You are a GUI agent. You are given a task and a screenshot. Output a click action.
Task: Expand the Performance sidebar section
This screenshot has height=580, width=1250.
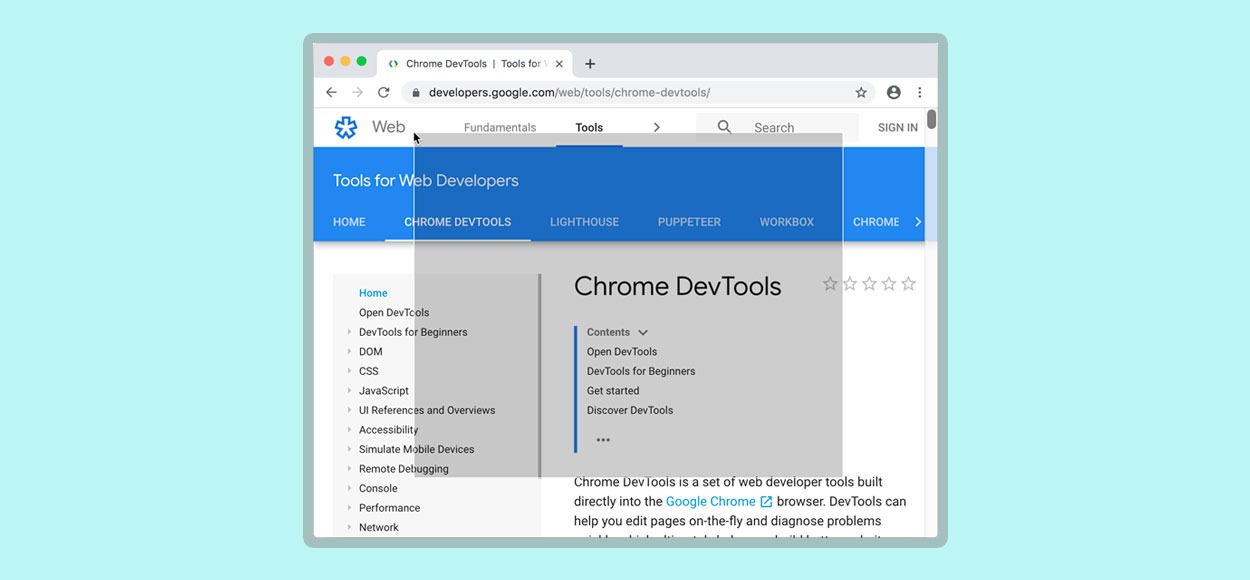coord(349,507)
